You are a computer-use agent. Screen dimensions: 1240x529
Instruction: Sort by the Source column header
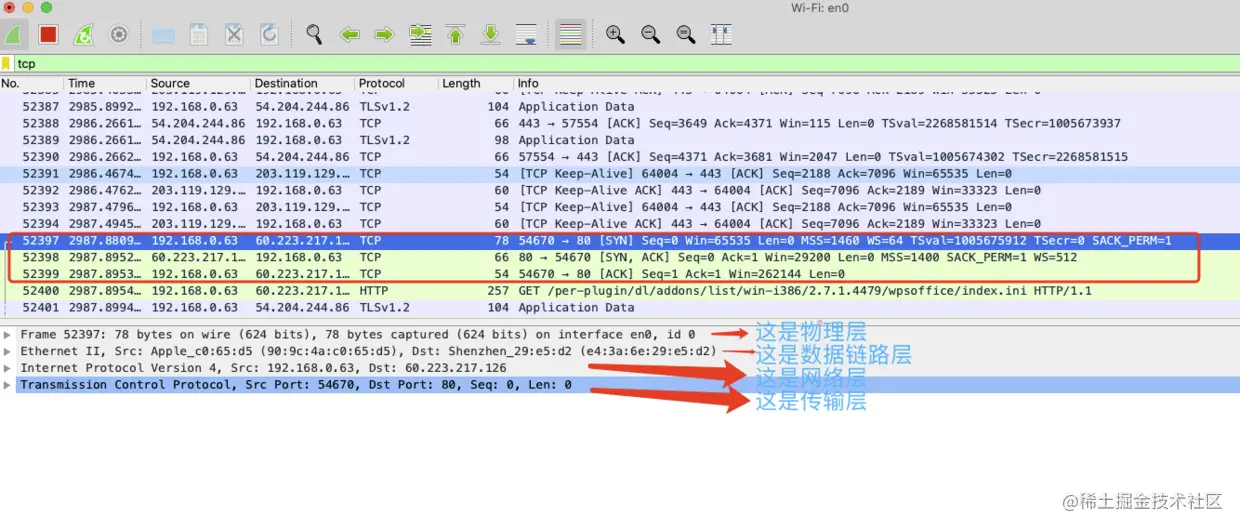point(198,84)
